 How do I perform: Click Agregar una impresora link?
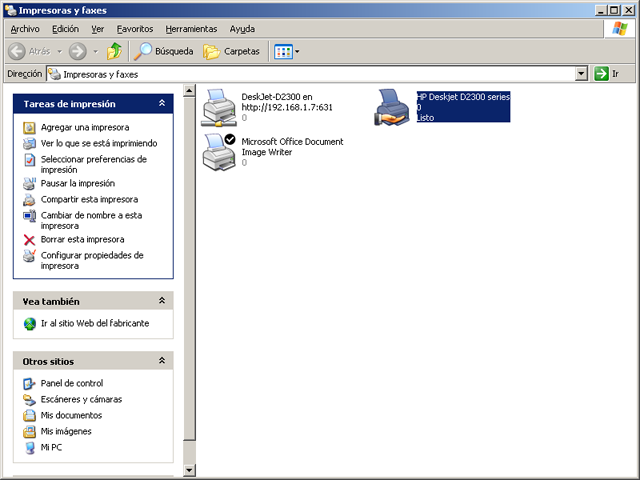[x=84, y=128]
